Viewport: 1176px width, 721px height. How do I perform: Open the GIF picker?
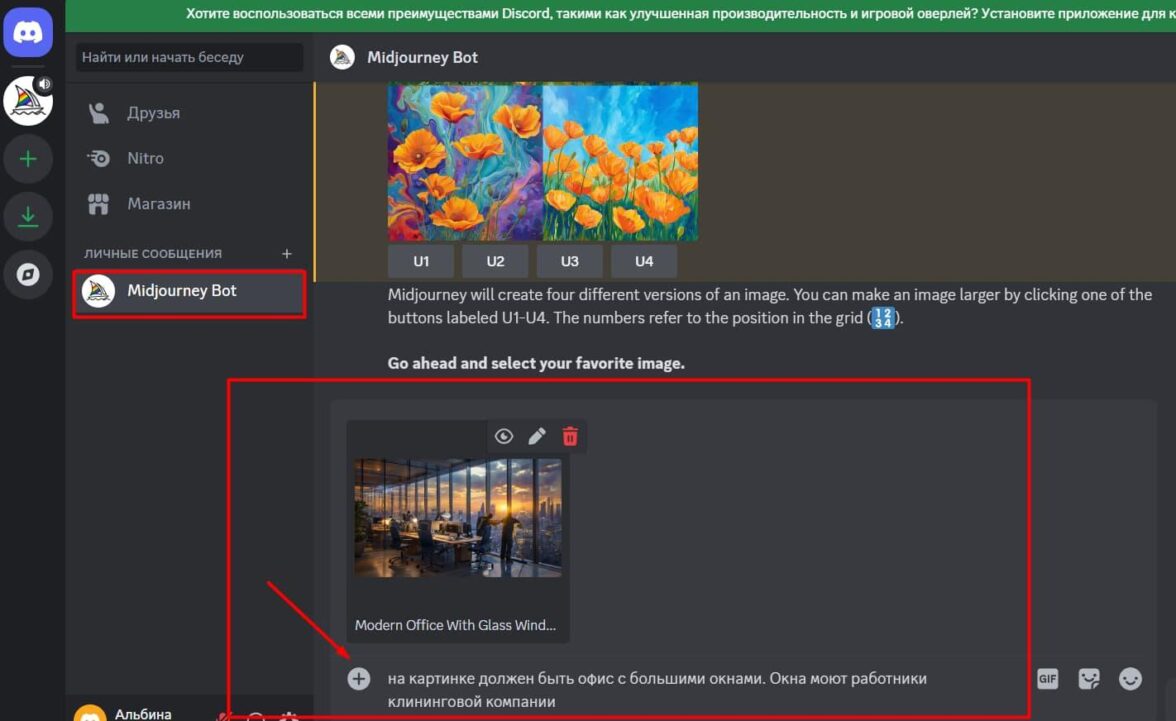click(x=1047, y=679)
